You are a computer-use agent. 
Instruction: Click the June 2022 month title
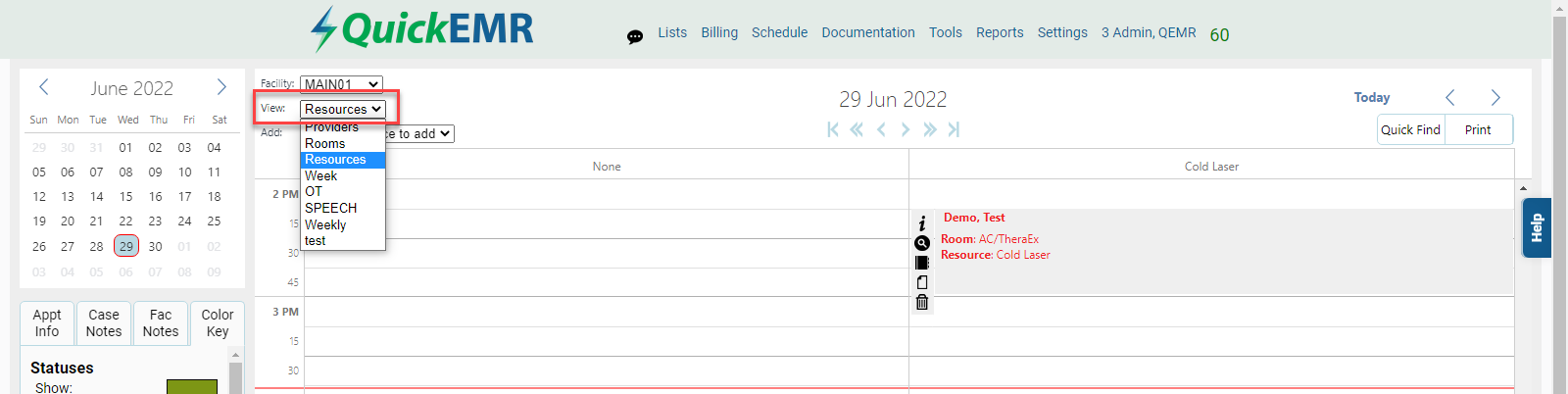tap(132, 88)
